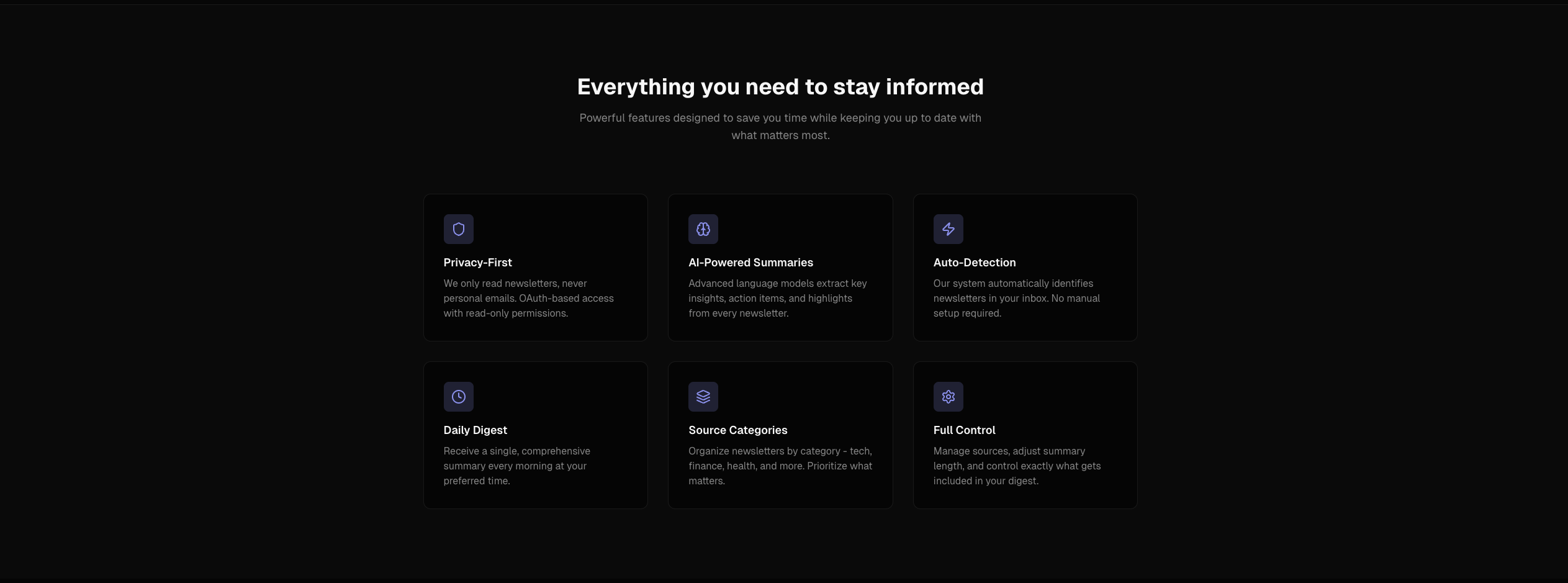Open the AI-Powered Summaries card
Image resolution: width=1568 pixels, height=583 pixels.
pyautogui.click(x=780, y=267)
